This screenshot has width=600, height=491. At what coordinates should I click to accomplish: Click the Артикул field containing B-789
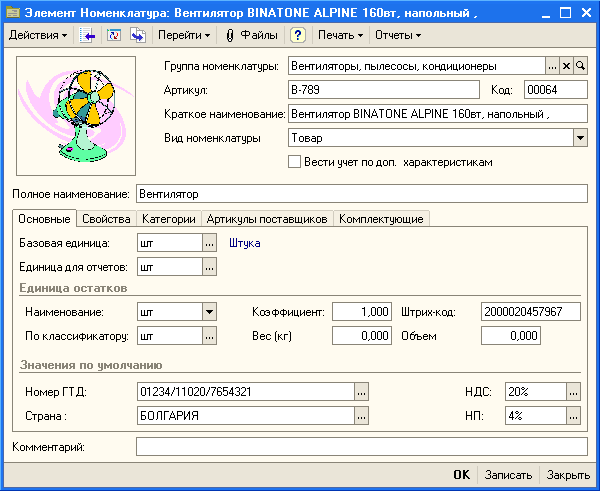(384, 90)
